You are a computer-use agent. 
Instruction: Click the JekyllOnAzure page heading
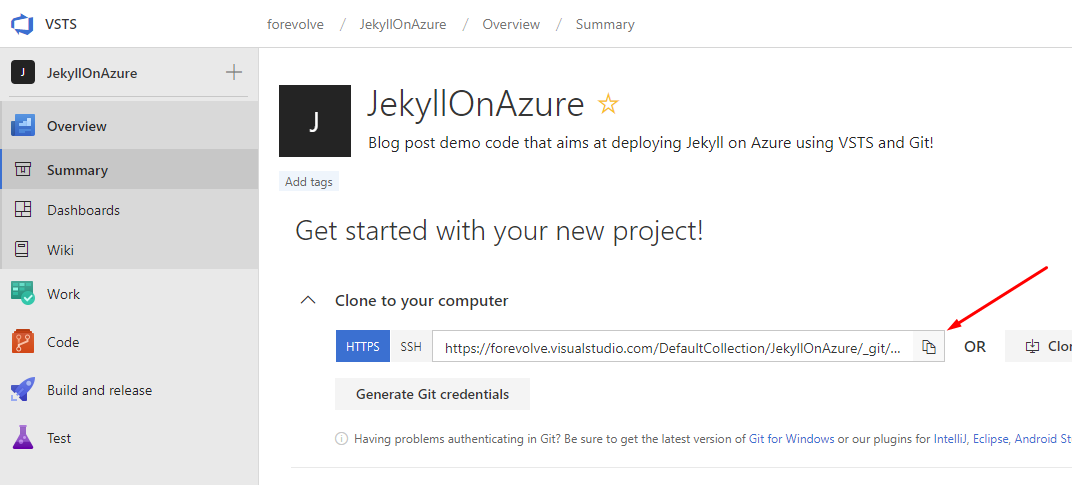click(476, 105)
